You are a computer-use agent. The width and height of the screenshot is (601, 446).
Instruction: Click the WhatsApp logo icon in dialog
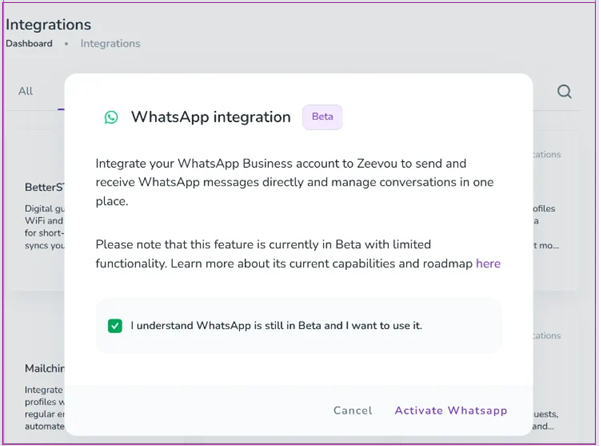pyautogui.click(x=111, y=117)
